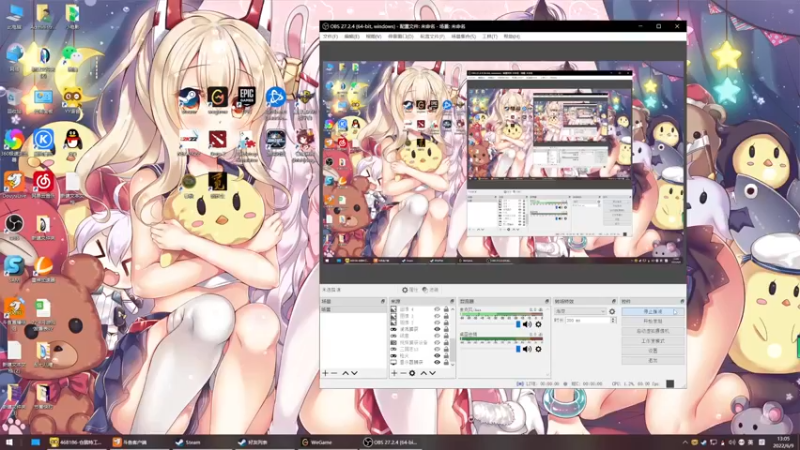Toggle visibility of 场景 source row
Image resolution: width=800 pixels, height=450 pixels.
pos(437,336)
